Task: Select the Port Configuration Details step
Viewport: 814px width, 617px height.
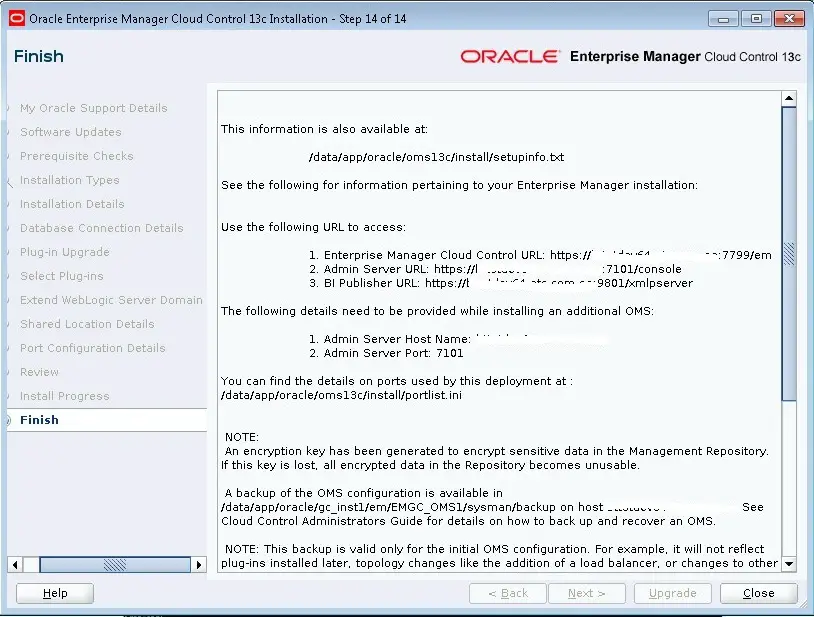Action: point(92,348)
